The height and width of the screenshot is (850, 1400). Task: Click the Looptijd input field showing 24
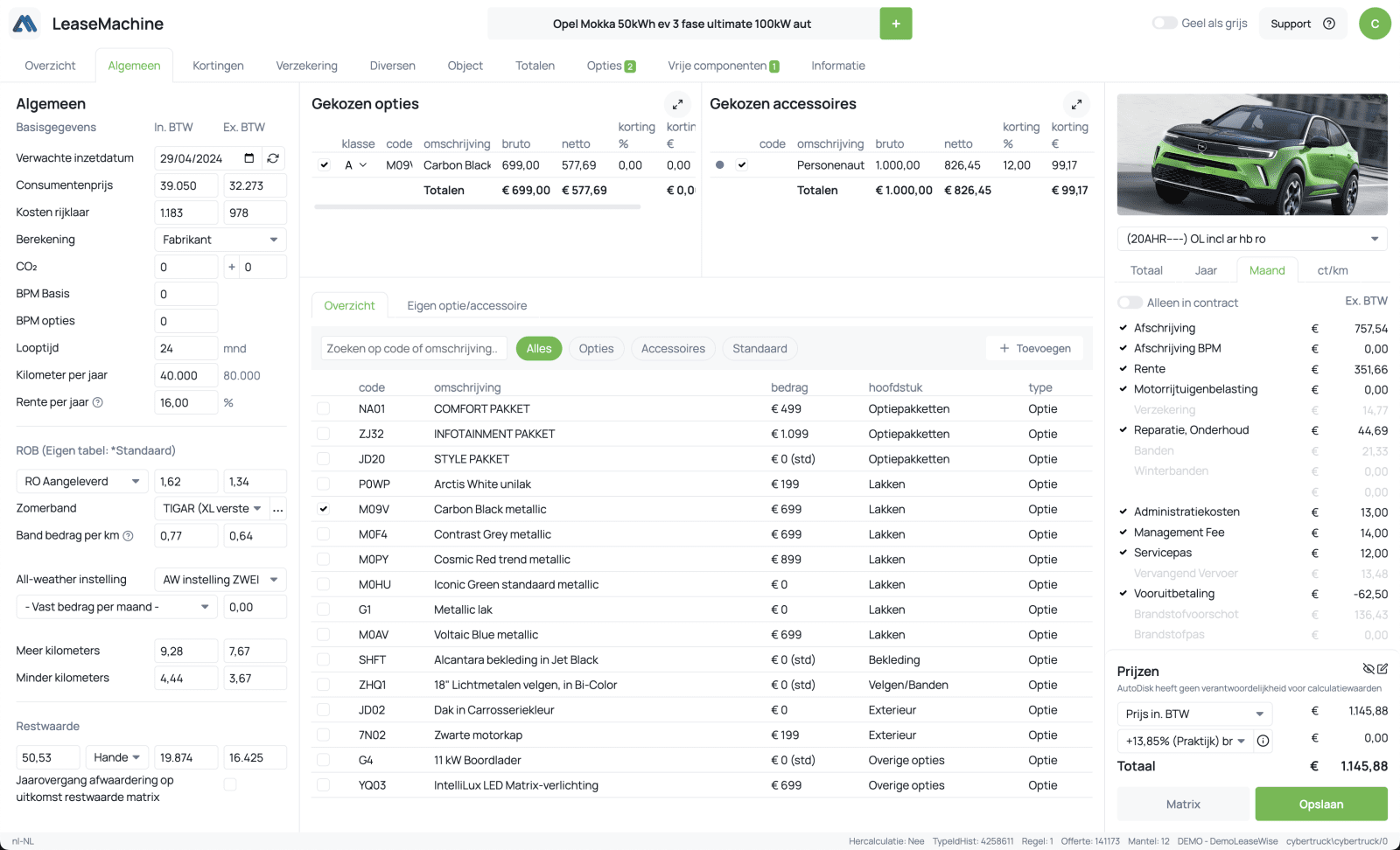[186, 348]
